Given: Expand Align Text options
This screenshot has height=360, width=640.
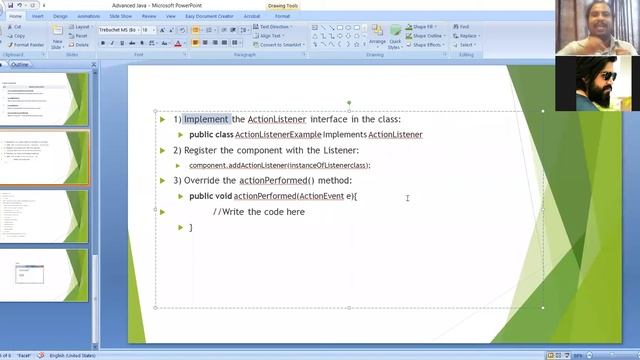Looking at the screenshot, I should pos(269,36).
